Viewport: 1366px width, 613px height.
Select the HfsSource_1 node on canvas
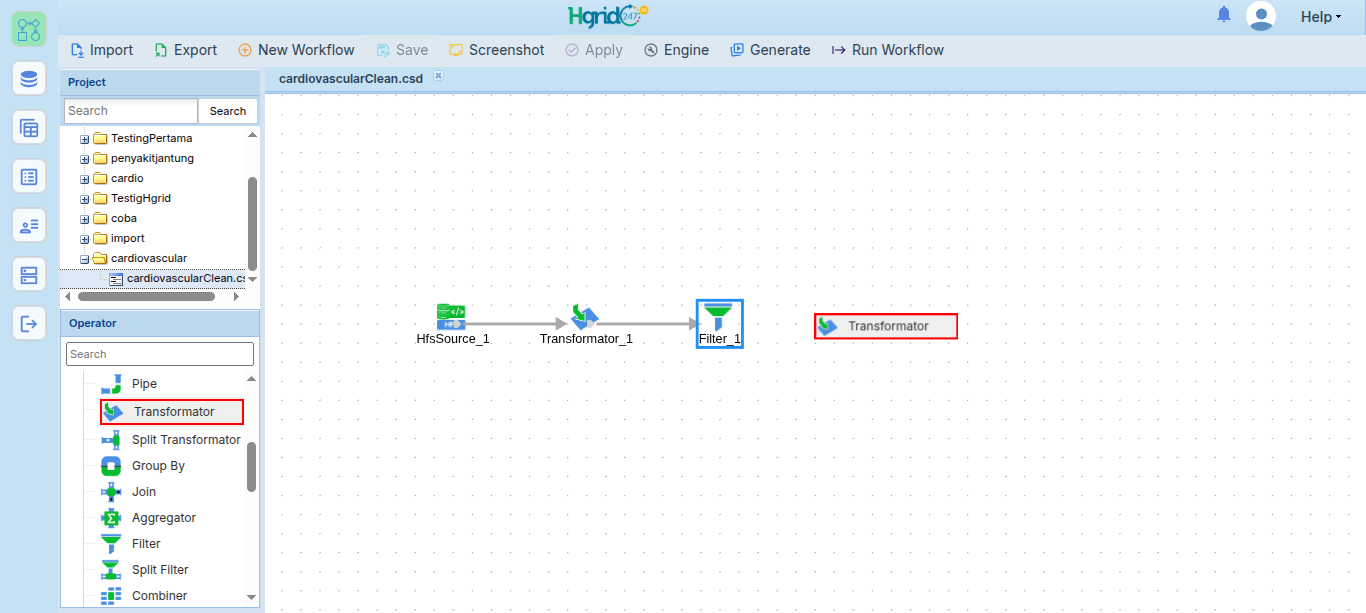click(453, 325)
